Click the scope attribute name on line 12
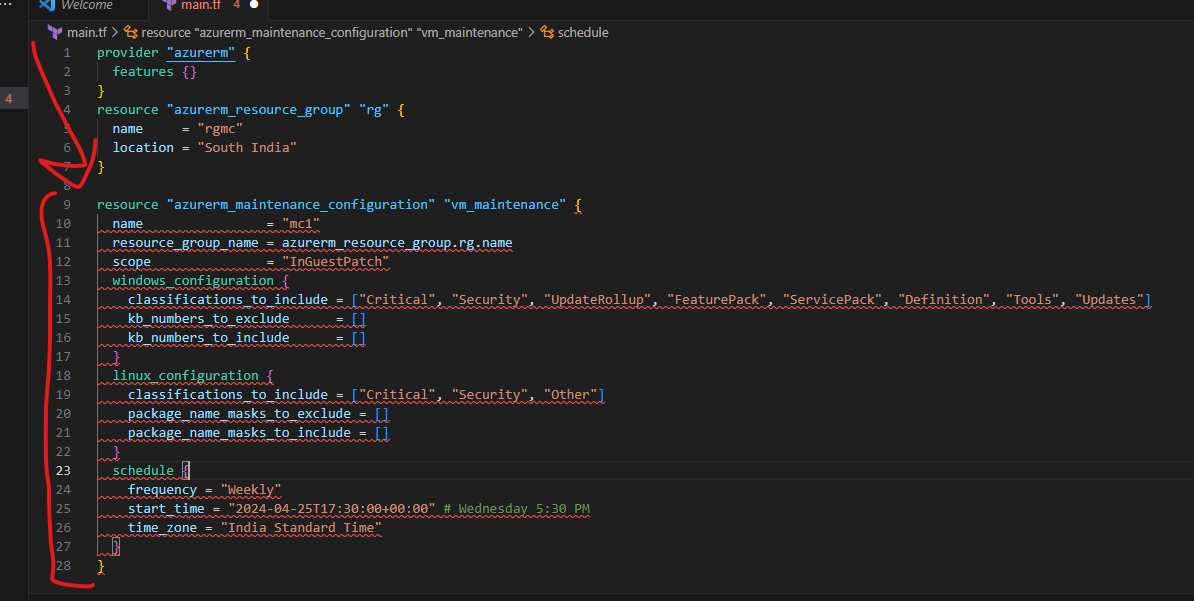 click(132, 262)
